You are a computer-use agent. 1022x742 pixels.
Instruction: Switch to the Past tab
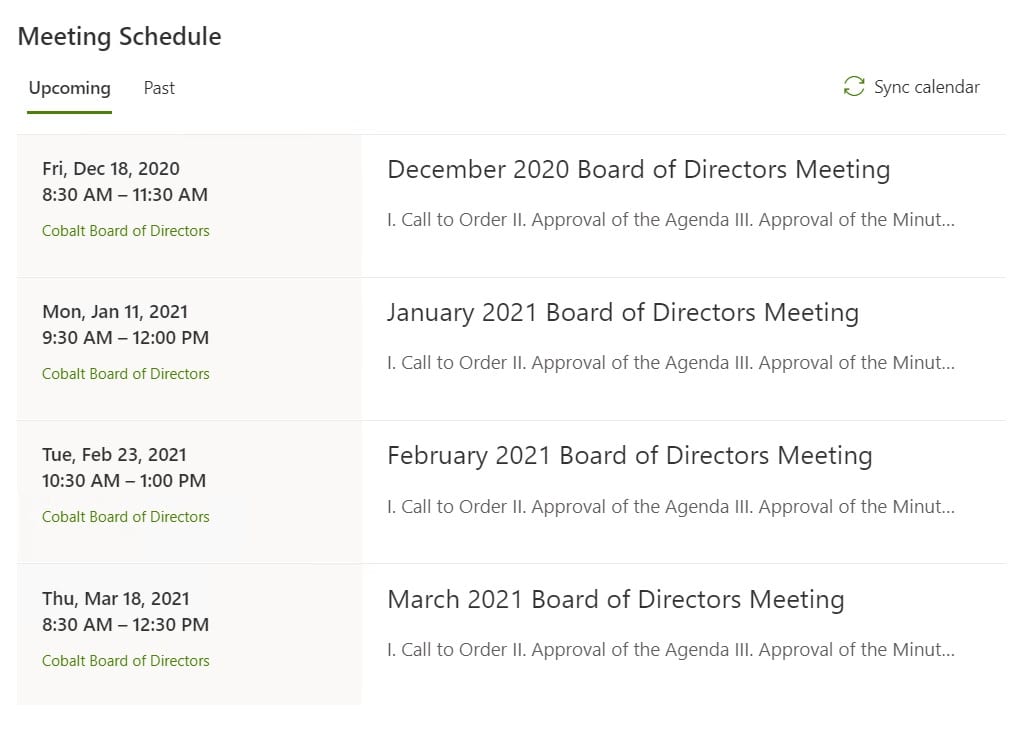pyautogui.click(x=159, y=88)
